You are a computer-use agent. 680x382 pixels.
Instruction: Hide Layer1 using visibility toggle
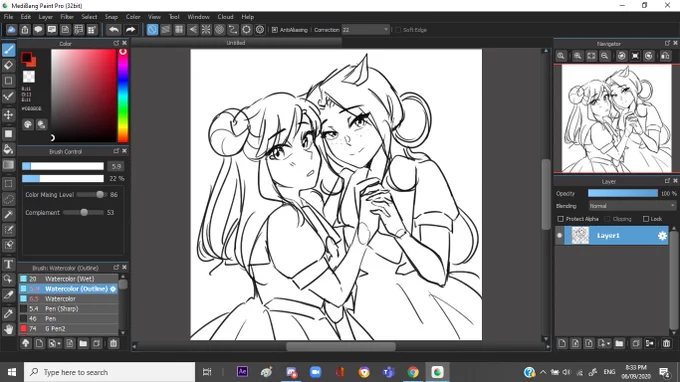click(559, 235)
